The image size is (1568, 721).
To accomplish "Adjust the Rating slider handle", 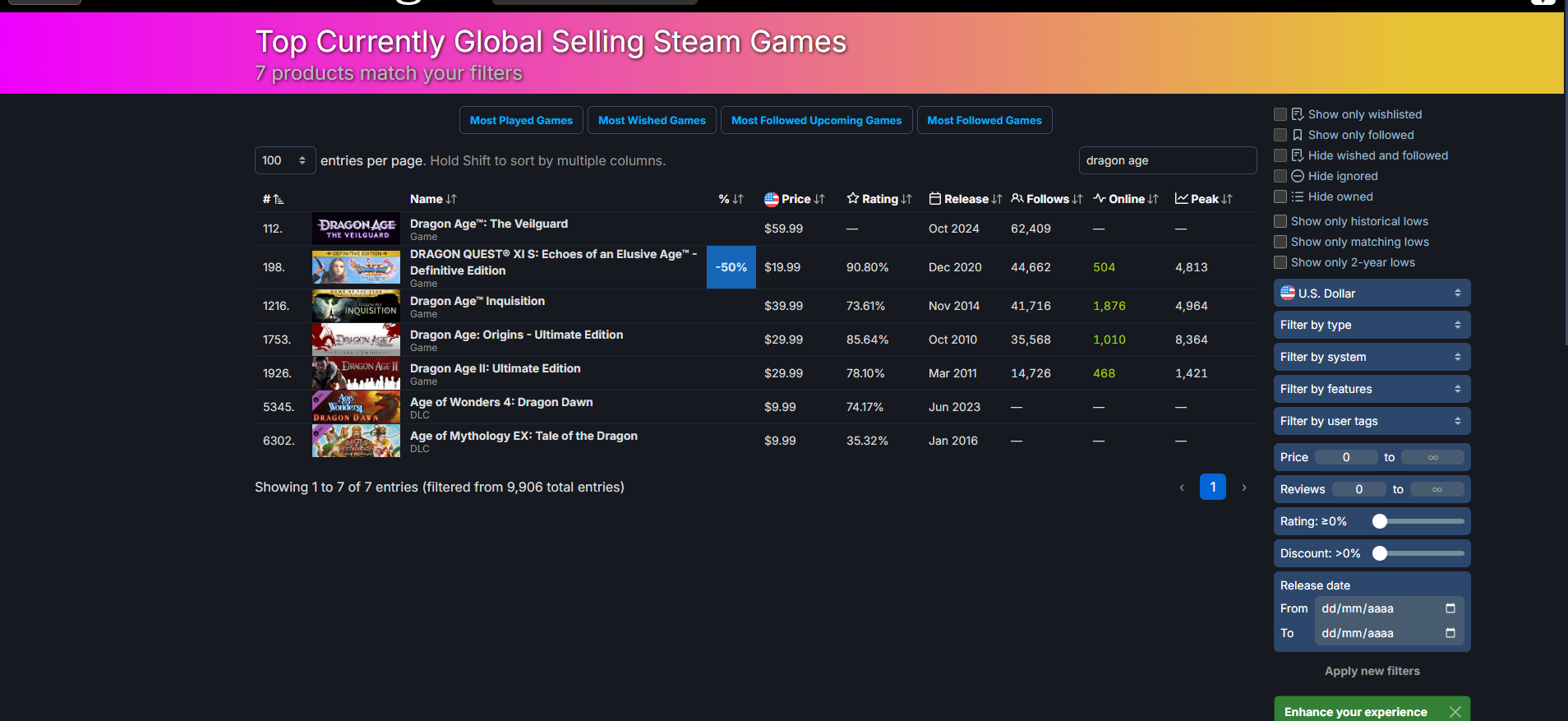I will (x=1380, y=521).
